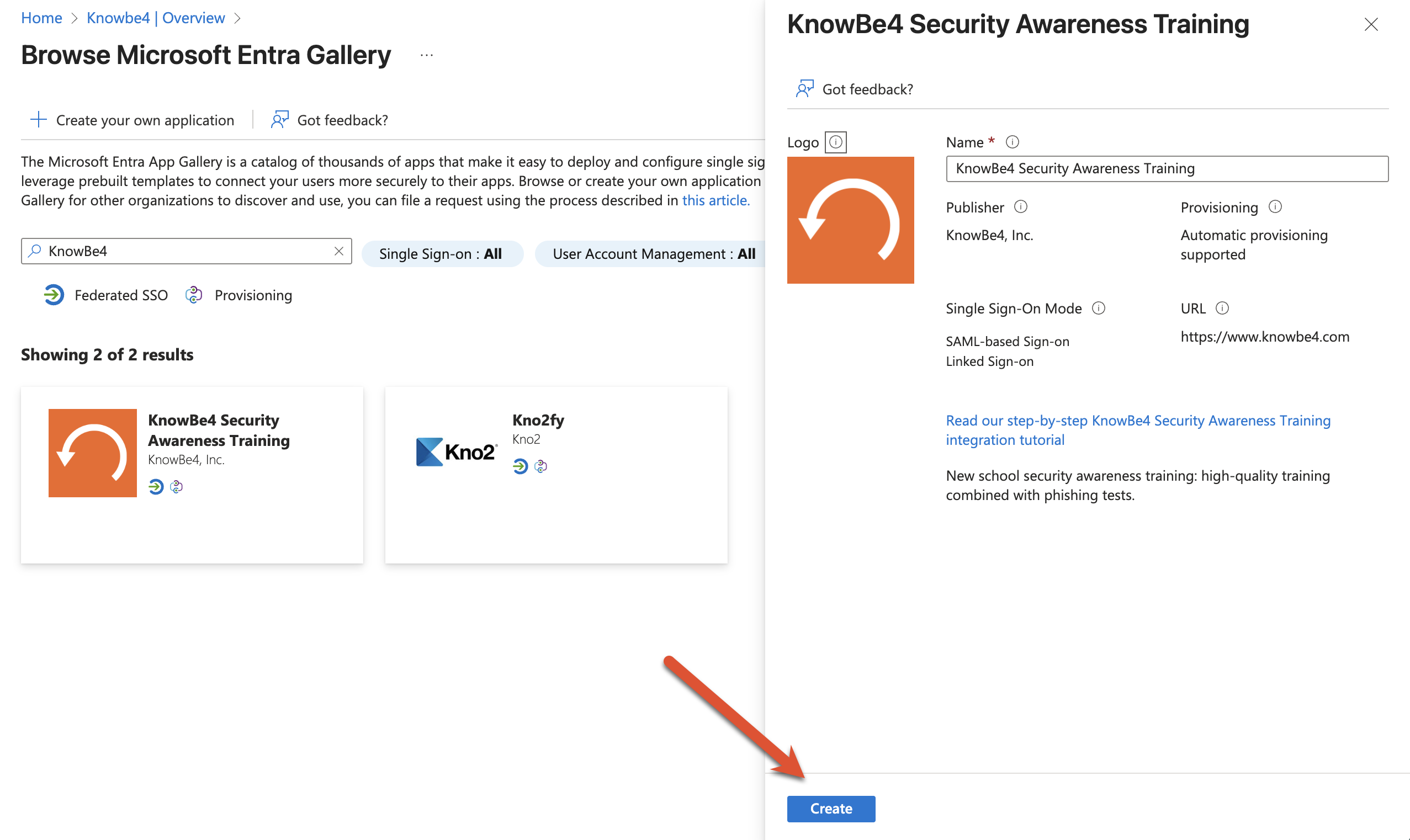Click the Federated SSO legend icon
Image resolution: width=1410 pixels, height=840 pixels.
(x=53, y=295)
